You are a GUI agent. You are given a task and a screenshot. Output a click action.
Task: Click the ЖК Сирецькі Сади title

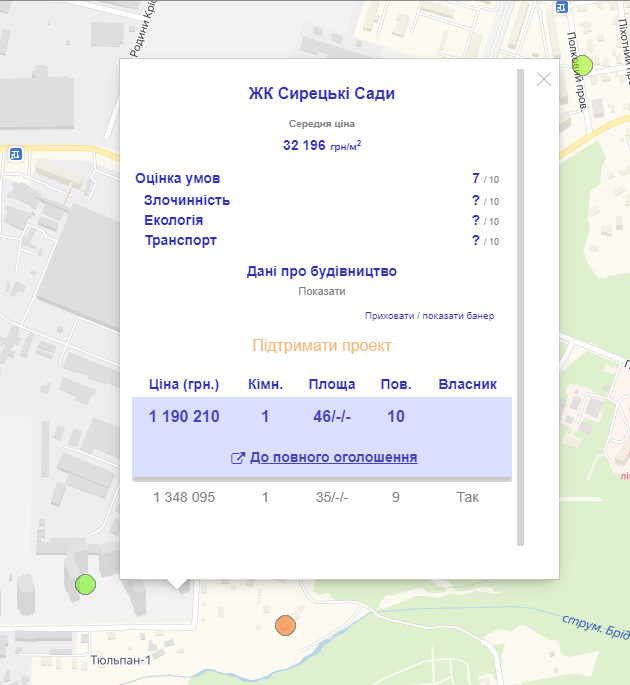[322, 94]
